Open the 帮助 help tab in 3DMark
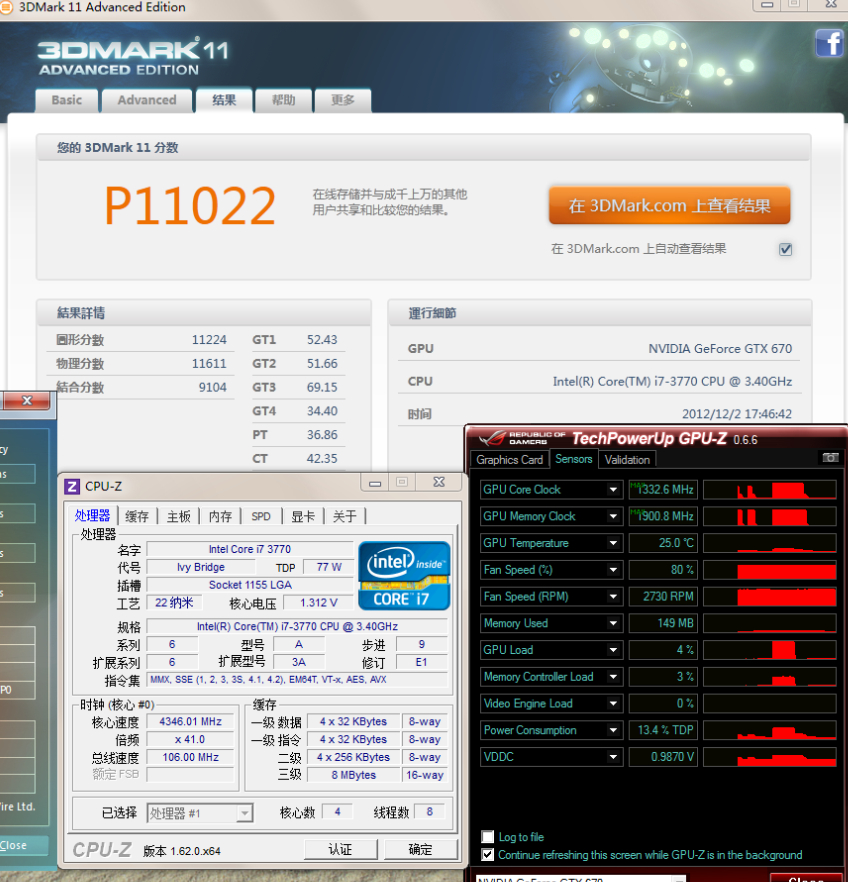Screen dimensions: 848x882 pos(283,100)
